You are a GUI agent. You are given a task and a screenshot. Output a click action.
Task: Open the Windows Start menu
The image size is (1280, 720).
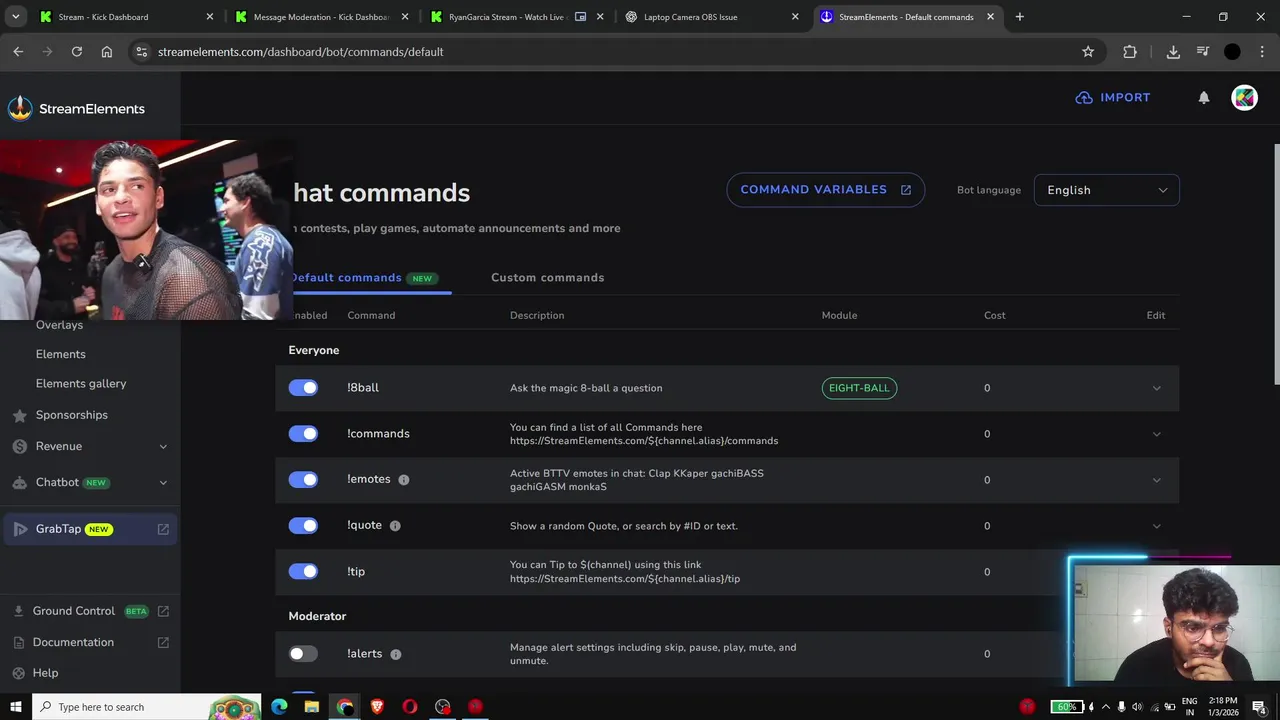click(x=15, y=707)
